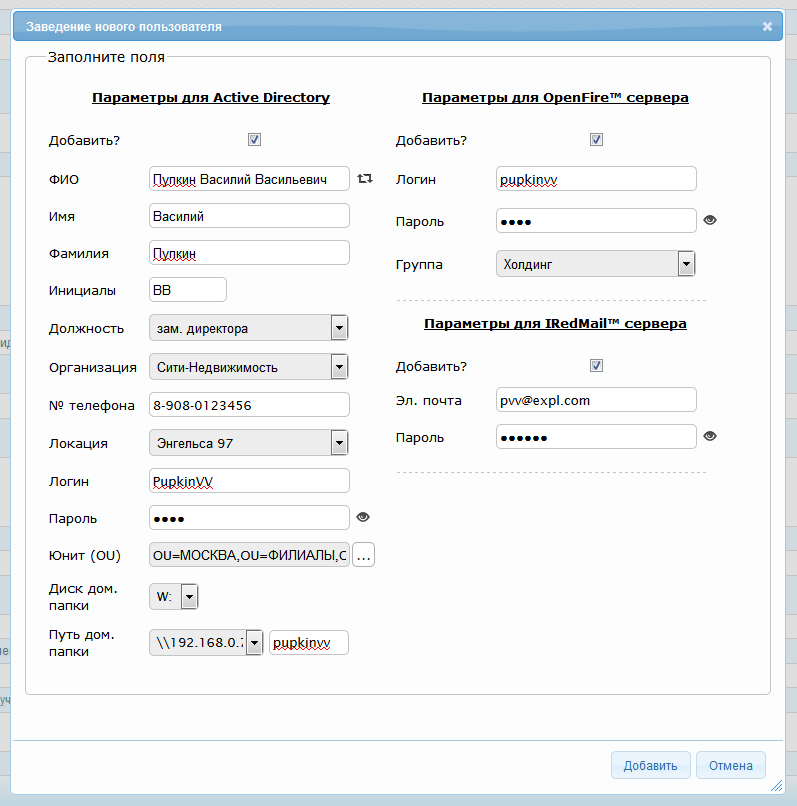The width and height of the screenshot is (797, 806).
Task: Click the Фамилия field containing Пупкин
Action: tap(249, 253)
